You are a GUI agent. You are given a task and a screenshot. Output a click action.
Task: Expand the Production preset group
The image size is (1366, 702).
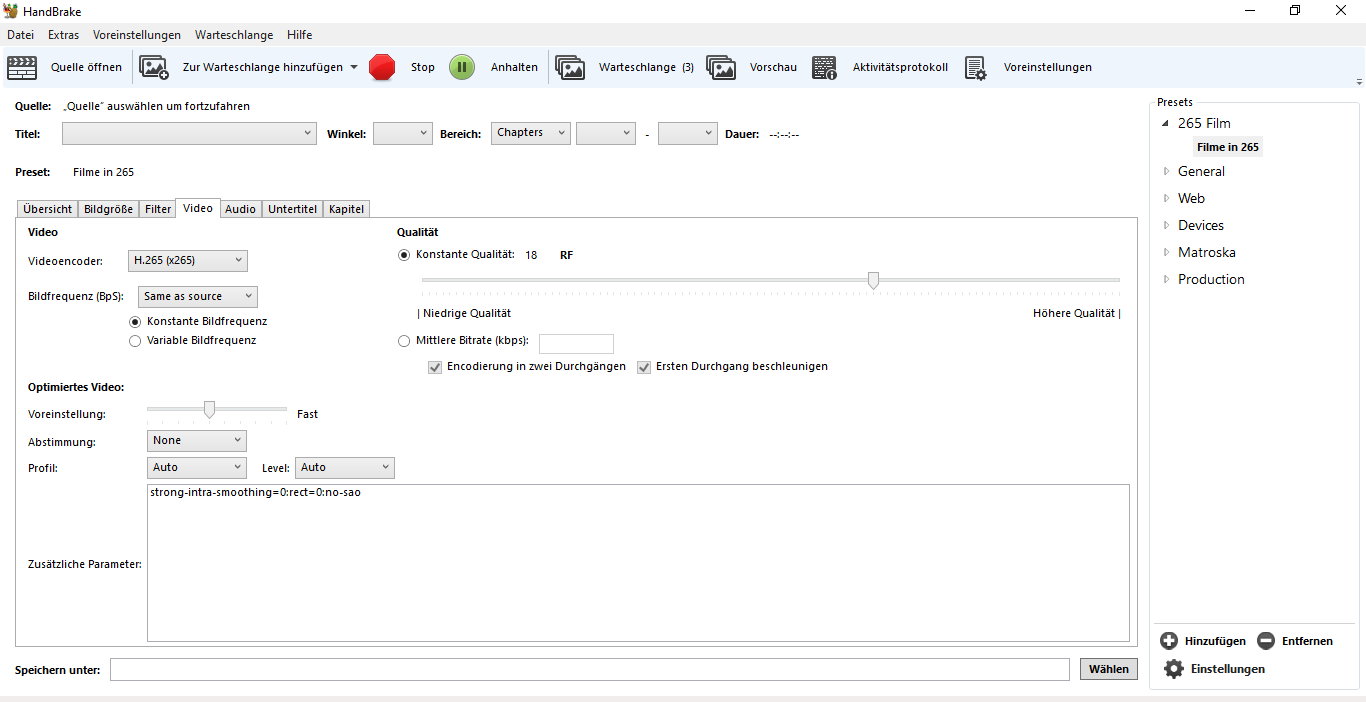[1166, 279]
